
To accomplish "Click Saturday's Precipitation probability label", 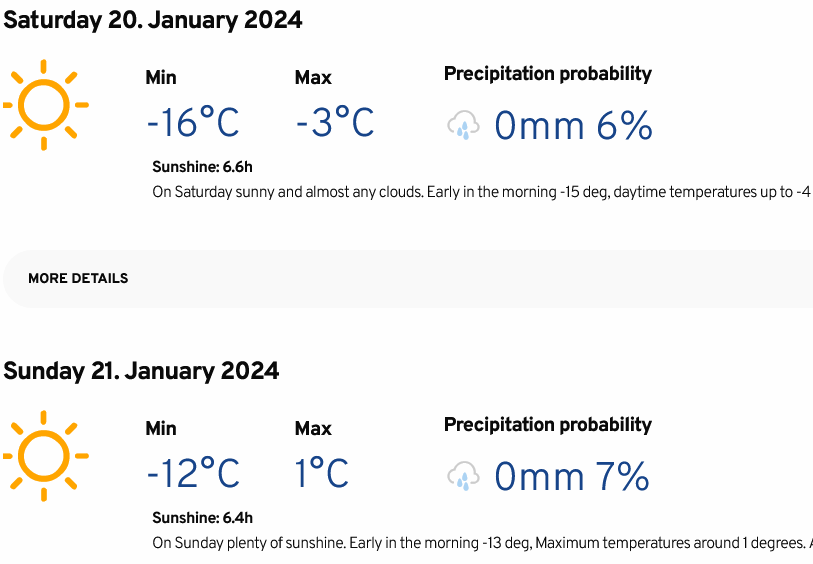I will pos(548,74).
